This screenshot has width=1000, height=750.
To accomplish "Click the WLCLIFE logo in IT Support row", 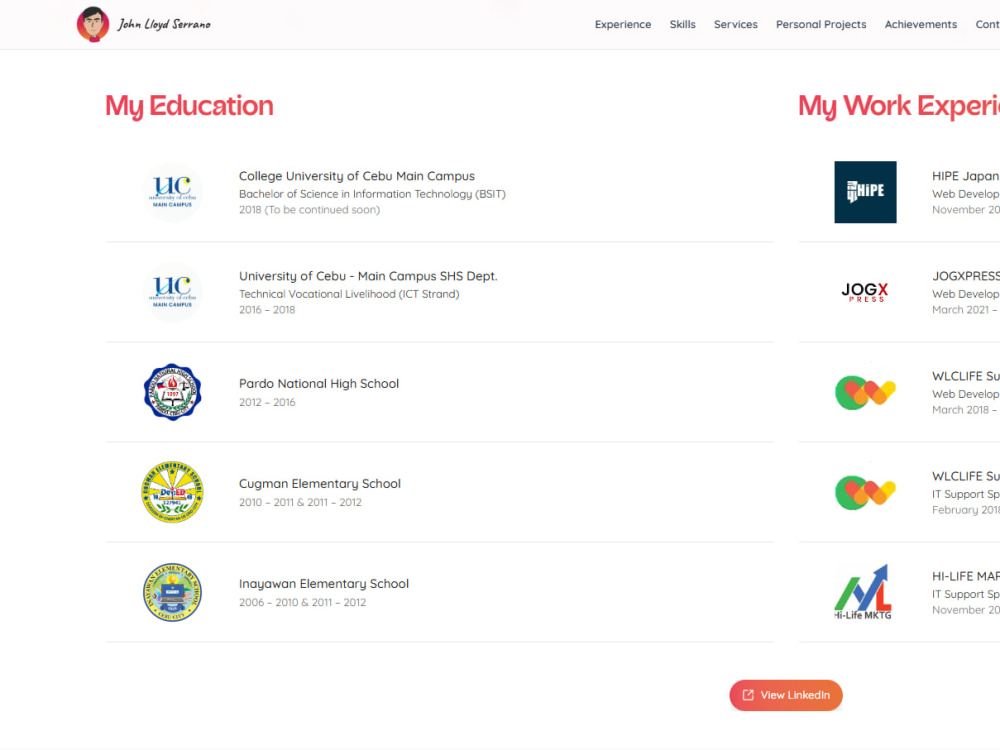I will [865, 493].
